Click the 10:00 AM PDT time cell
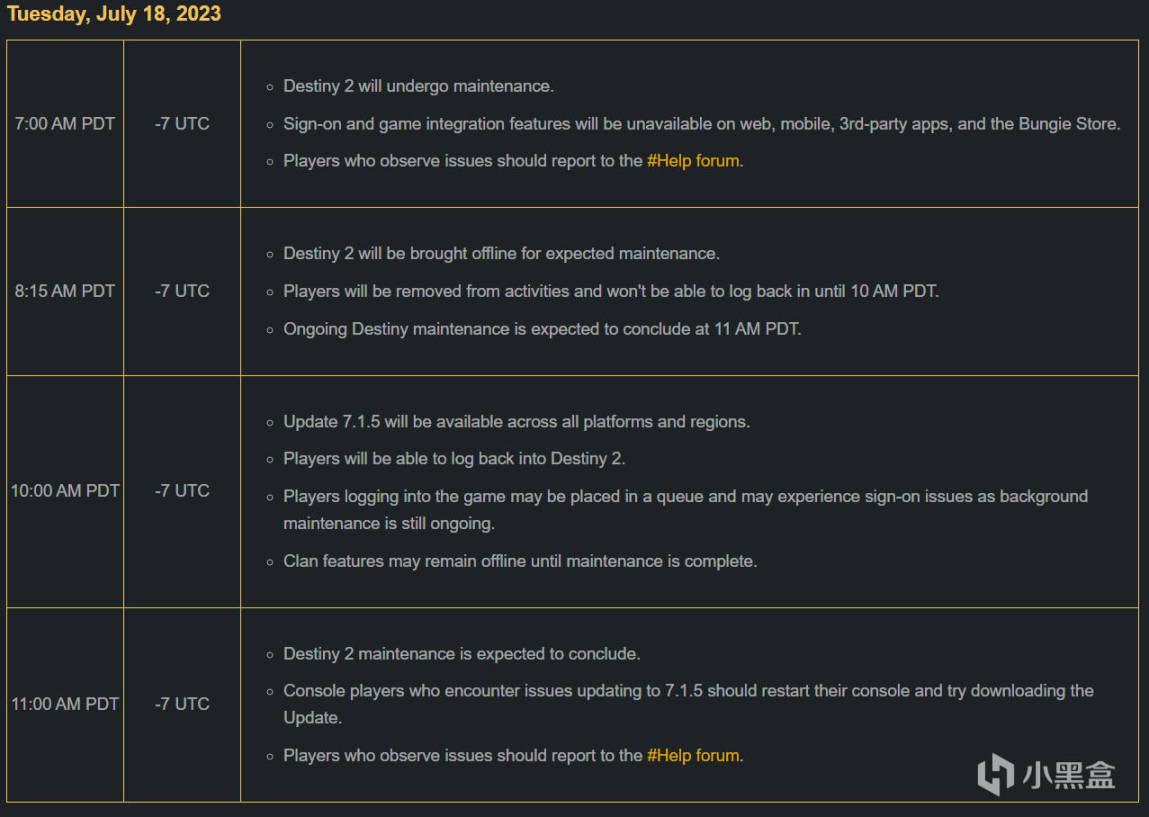The height and width of the screenshot is (817, 1149). [x=64, y=490]
